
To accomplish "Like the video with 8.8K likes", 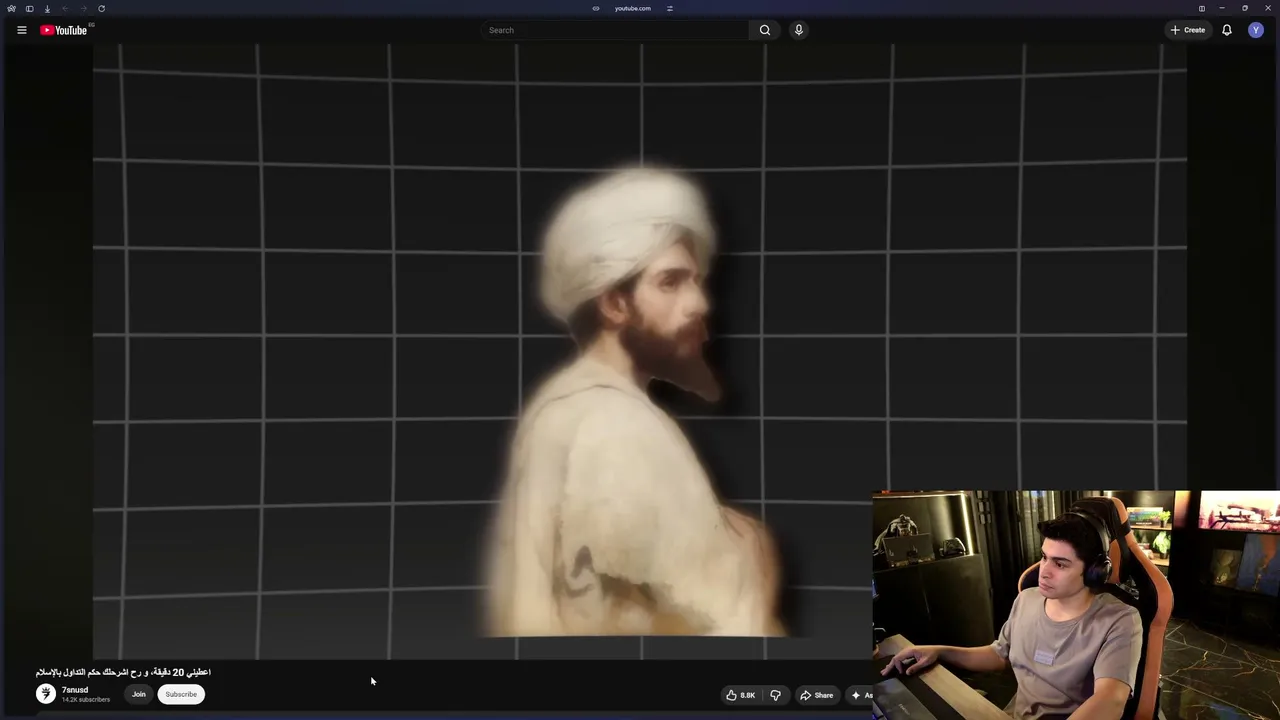I will pyautogui.click(x=741, y=695).
